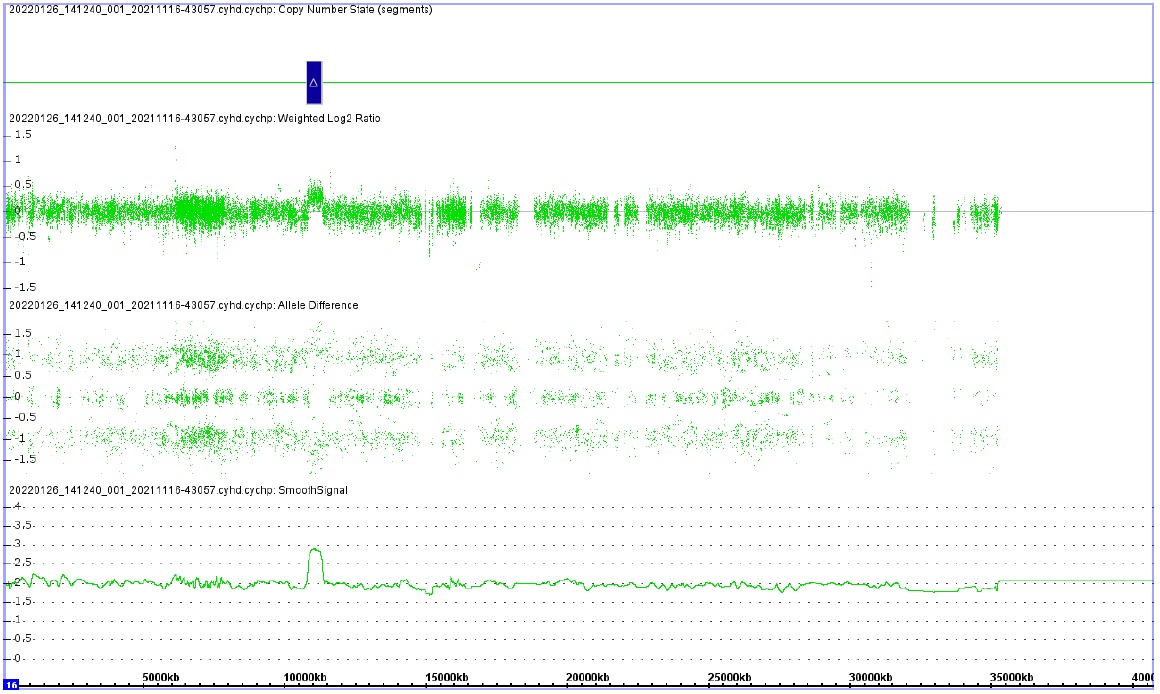Click the 30000kb tick on the ruler

click(870, 678)
